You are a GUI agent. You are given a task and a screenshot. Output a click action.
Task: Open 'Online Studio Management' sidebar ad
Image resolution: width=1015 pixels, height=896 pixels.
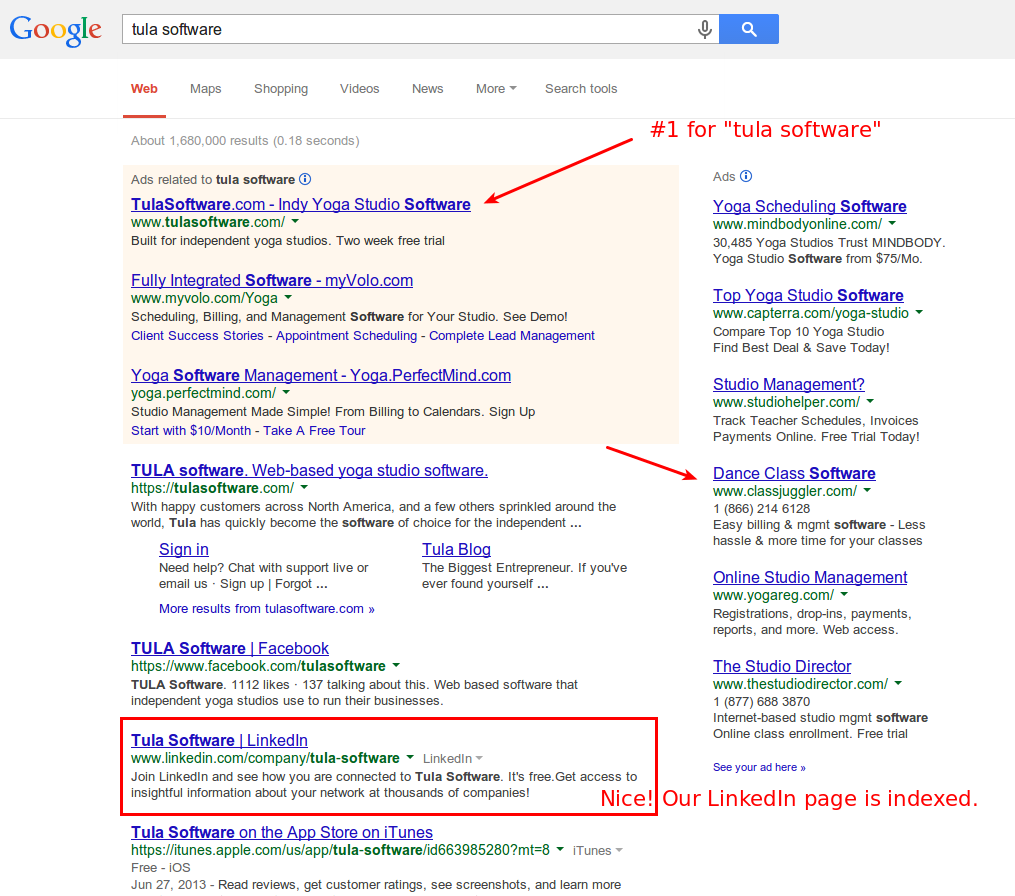(810, 577)
